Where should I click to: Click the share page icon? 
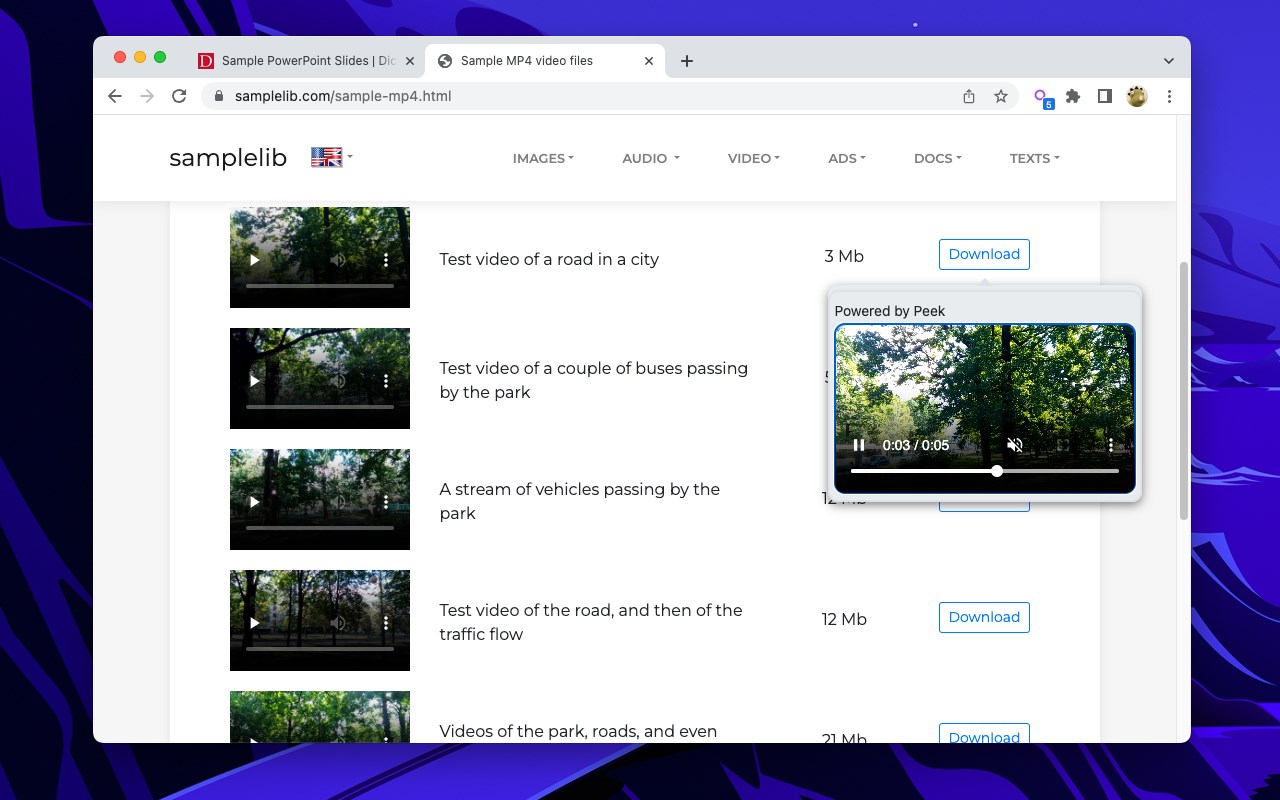point(968,96)
